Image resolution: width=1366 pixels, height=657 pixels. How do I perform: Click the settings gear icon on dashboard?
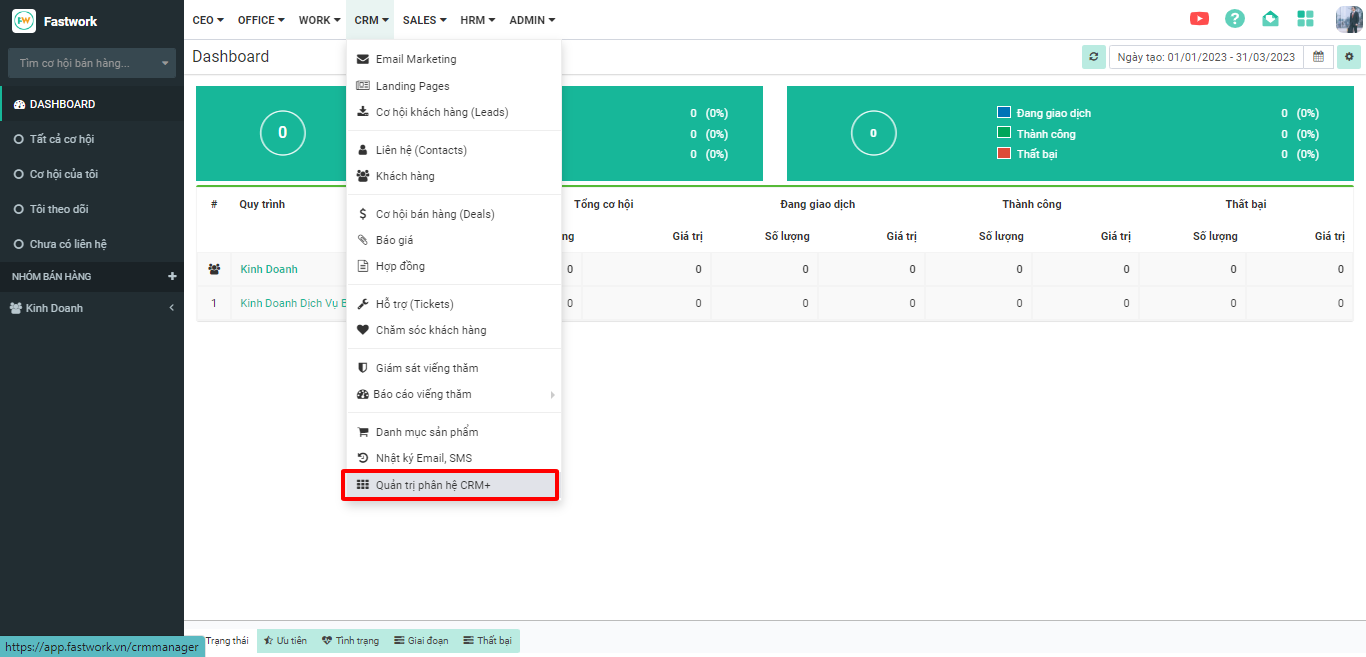pyautogui.click(x=1349, y=57)
